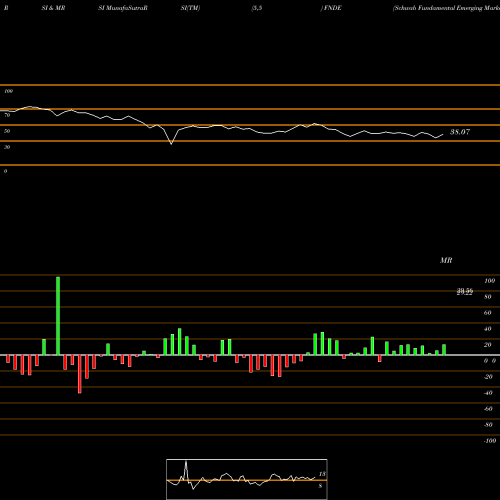Click the '100' label on the RSI panel

8,91
